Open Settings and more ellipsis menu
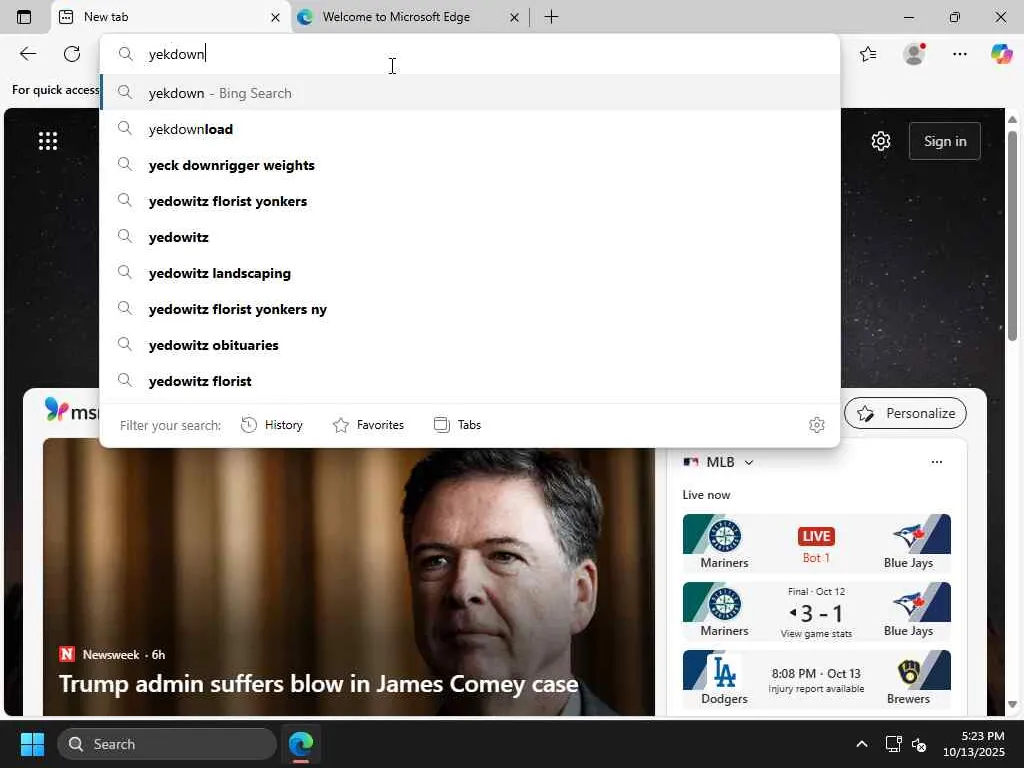 pyautogui.click(x=959, y=54)
